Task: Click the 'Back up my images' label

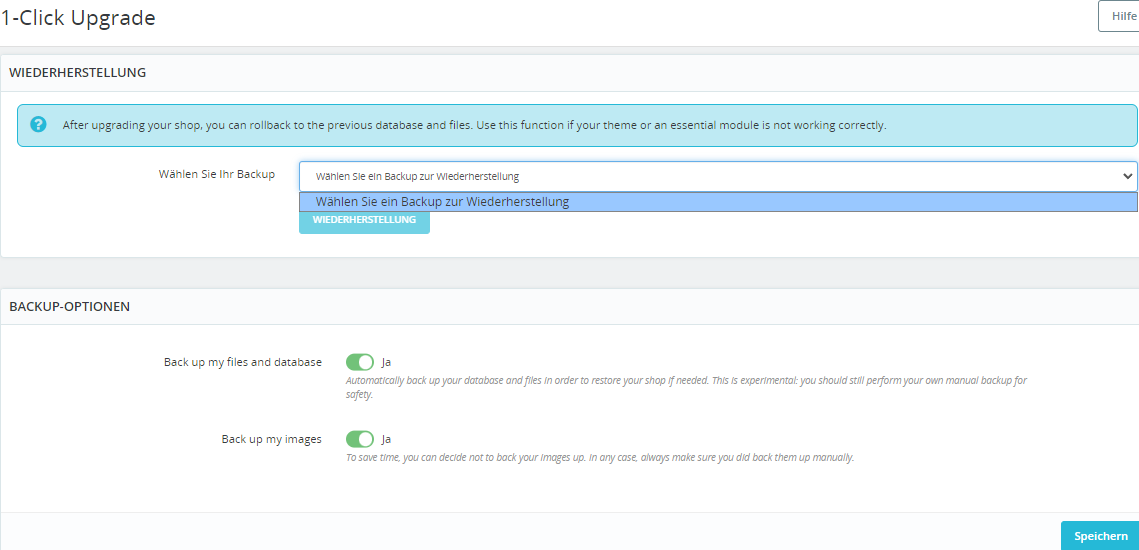Action: 272,439
